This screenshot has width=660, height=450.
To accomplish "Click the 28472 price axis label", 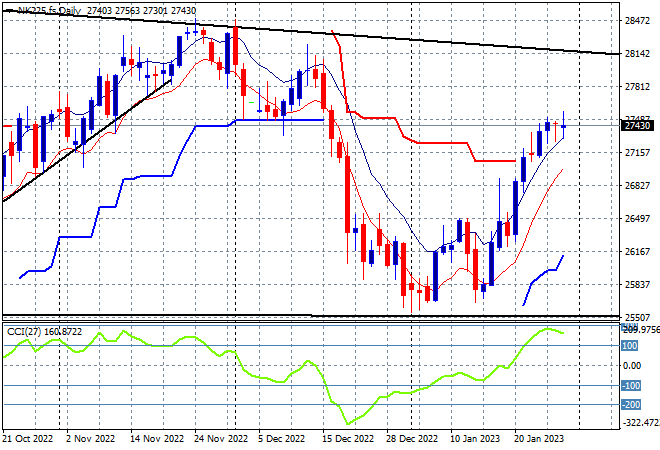I will (x=637, y=21).
